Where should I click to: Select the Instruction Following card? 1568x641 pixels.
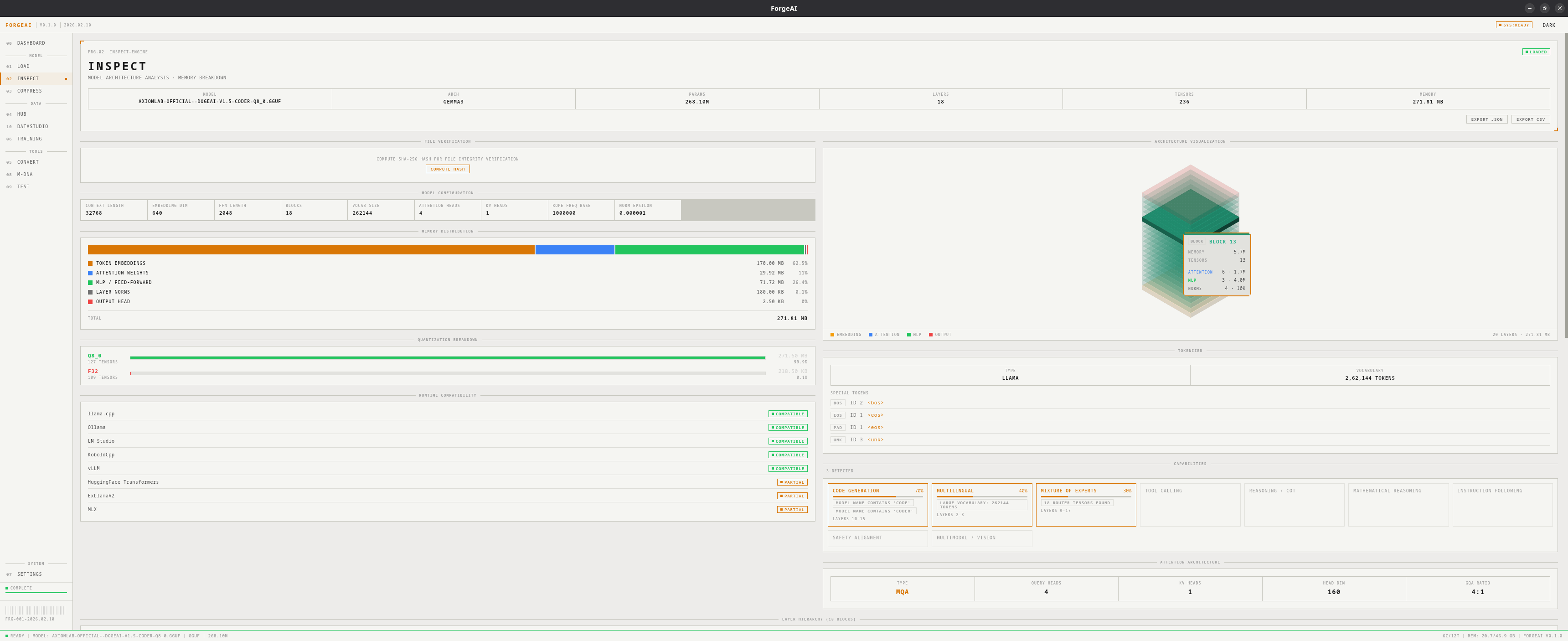coord(1502,505)
